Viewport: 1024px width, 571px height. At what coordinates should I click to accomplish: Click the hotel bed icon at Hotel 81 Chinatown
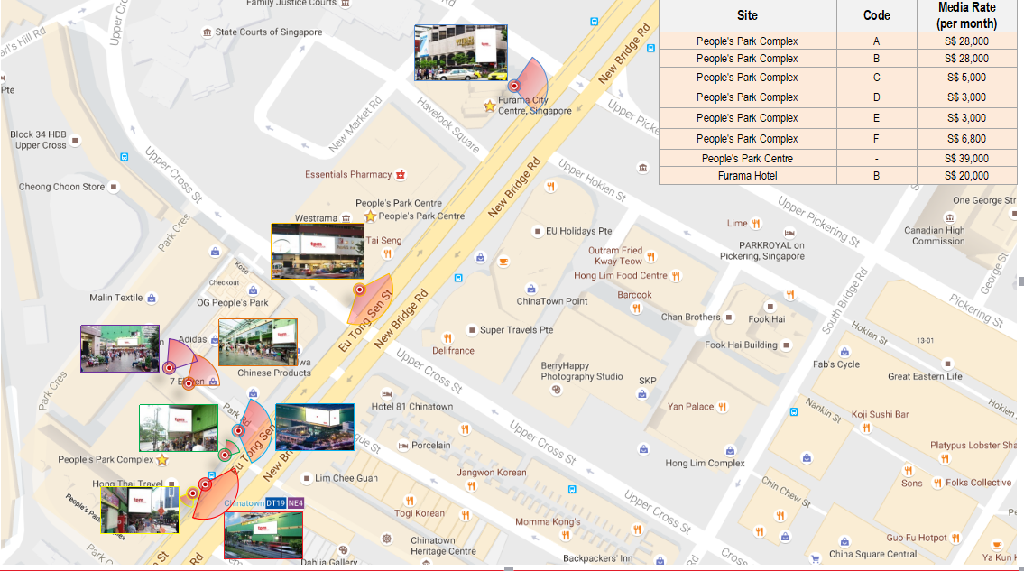(x=387, y=394)
